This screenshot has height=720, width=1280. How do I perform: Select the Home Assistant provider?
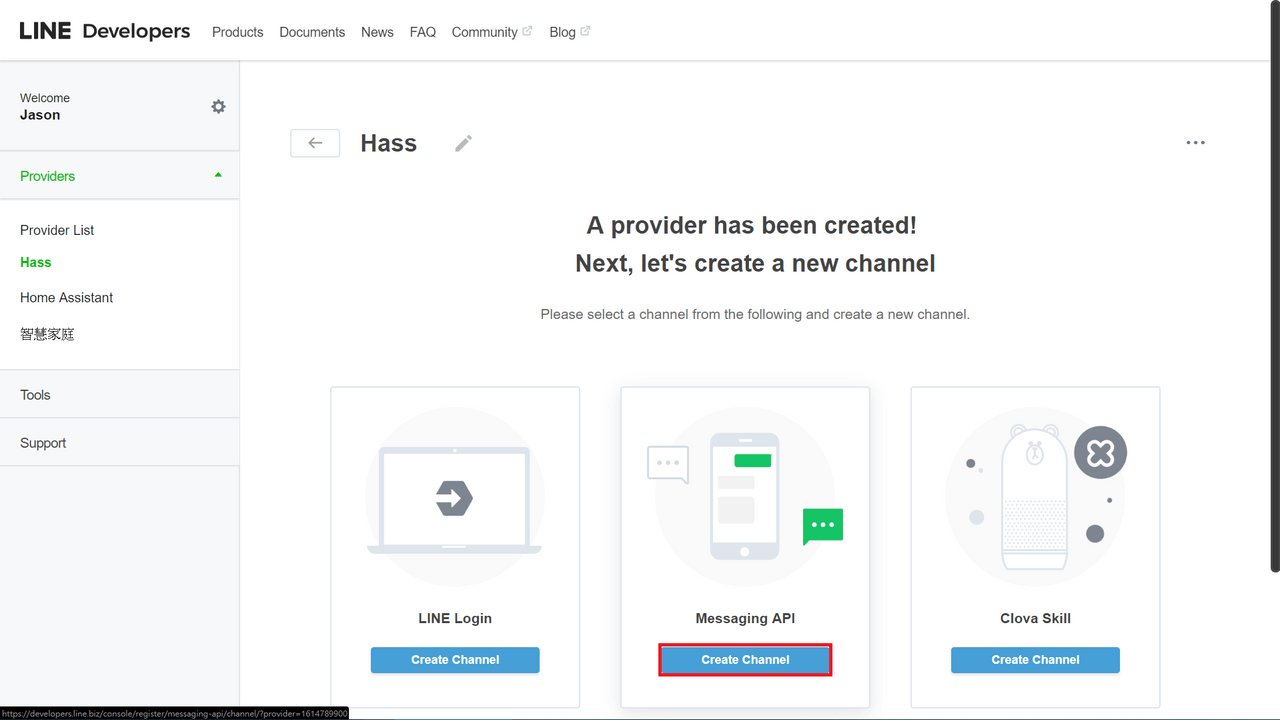(66, 298)
